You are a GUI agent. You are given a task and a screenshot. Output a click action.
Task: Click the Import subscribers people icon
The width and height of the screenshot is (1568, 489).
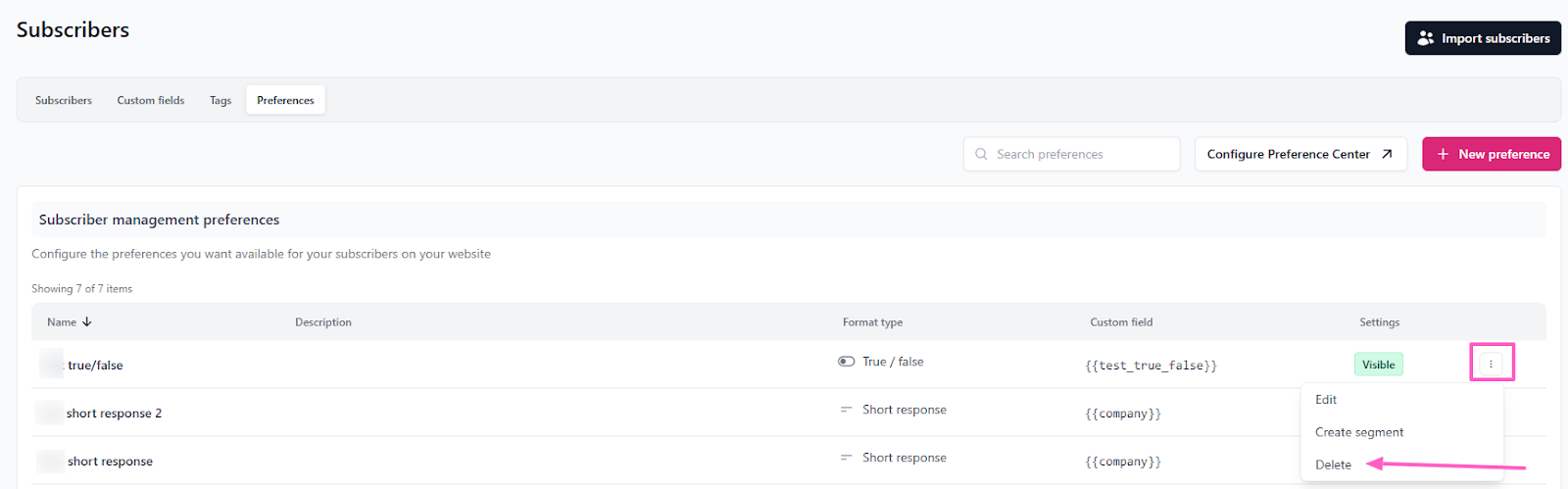(1425, 38)
